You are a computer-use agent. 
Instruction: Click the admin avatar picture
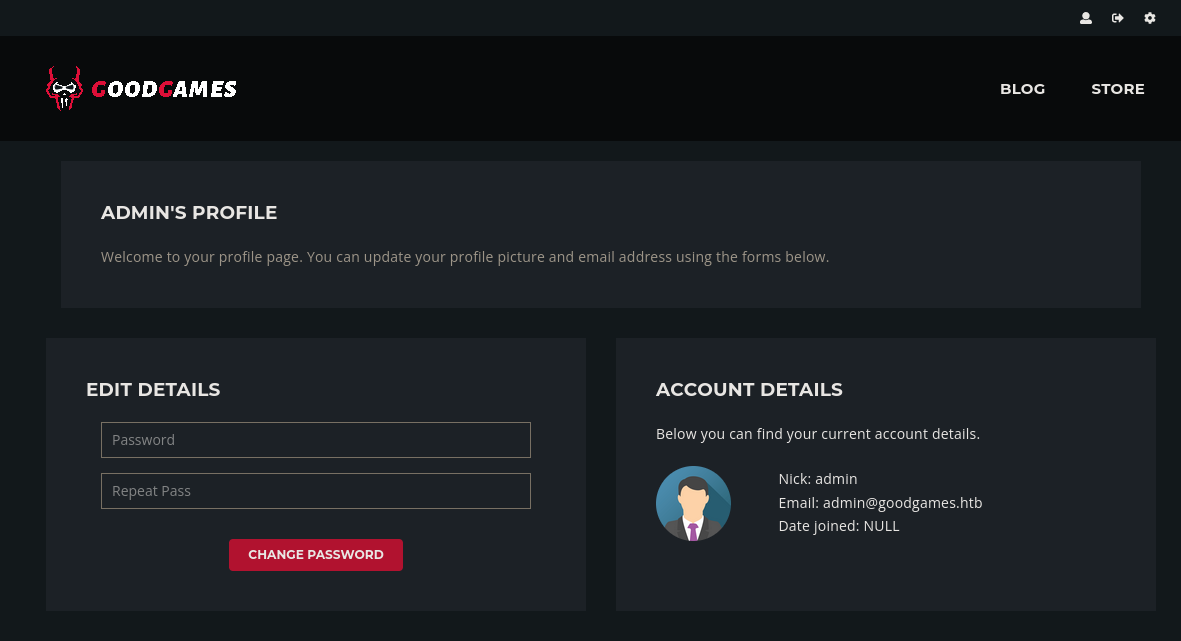[693, 503]
